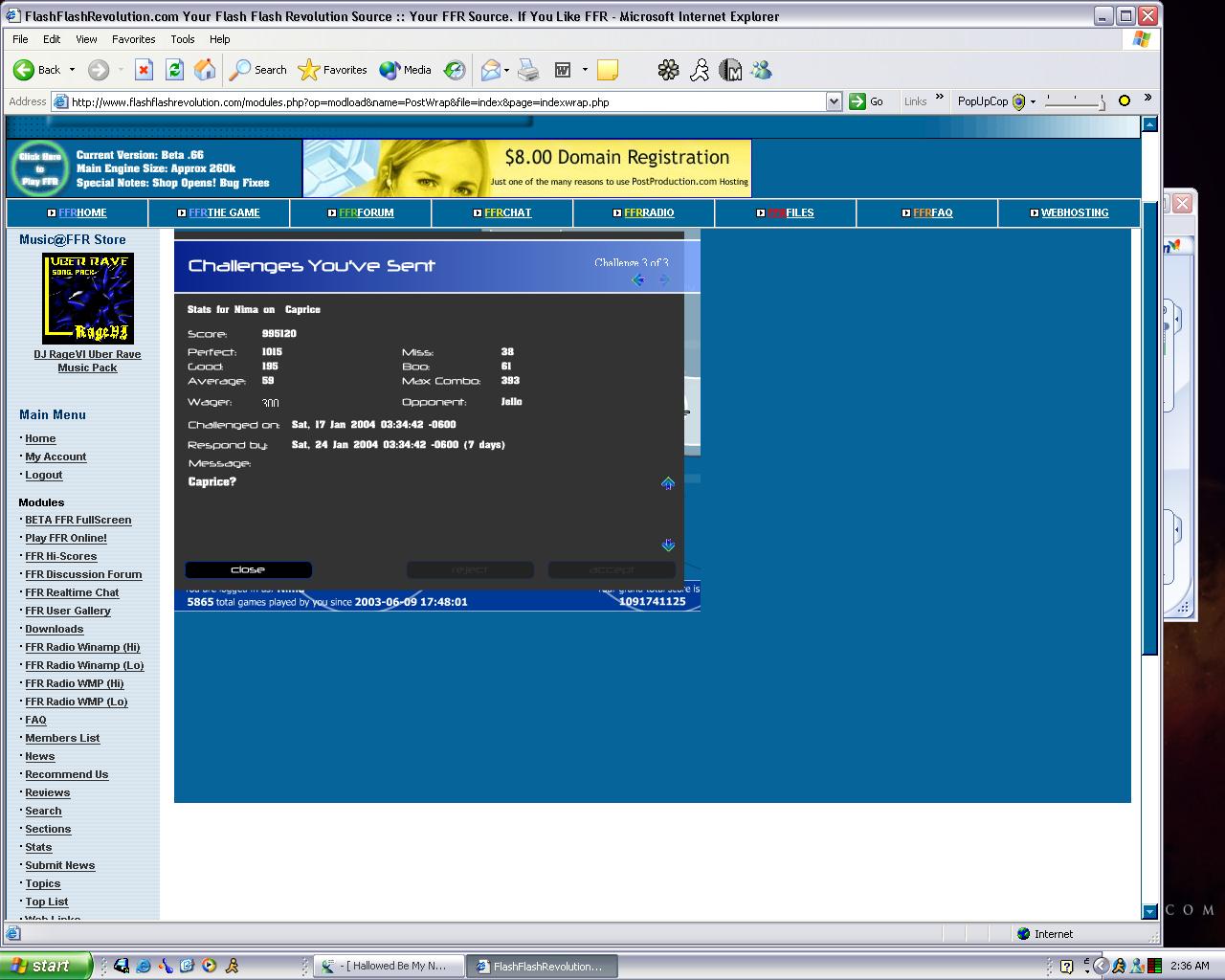This screenshot has height=980, width=1225.
Task: Click the Windows Start button
Action: [46, 966]
